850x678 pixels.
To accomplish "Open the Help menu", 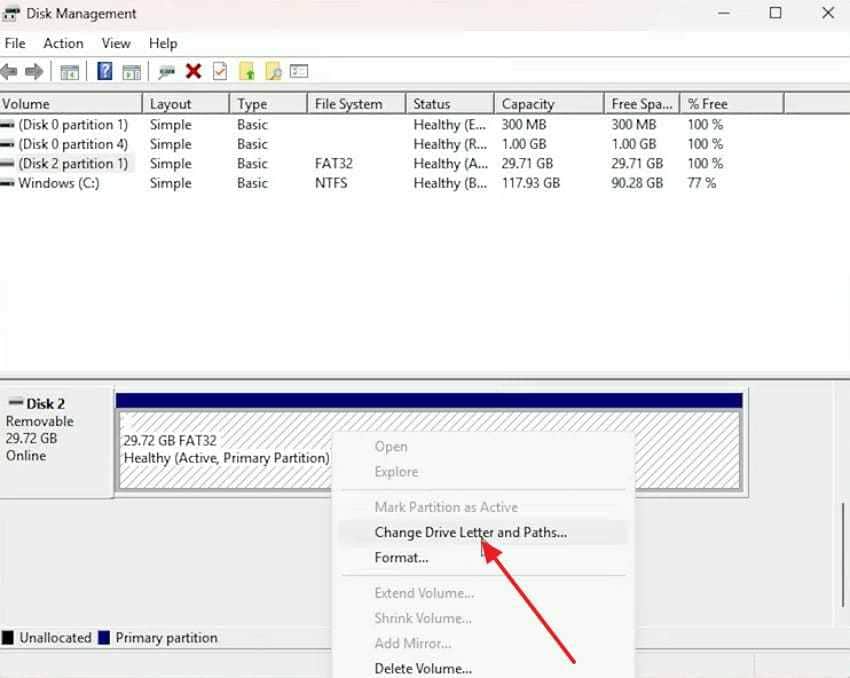I will [x=163, y=43].
